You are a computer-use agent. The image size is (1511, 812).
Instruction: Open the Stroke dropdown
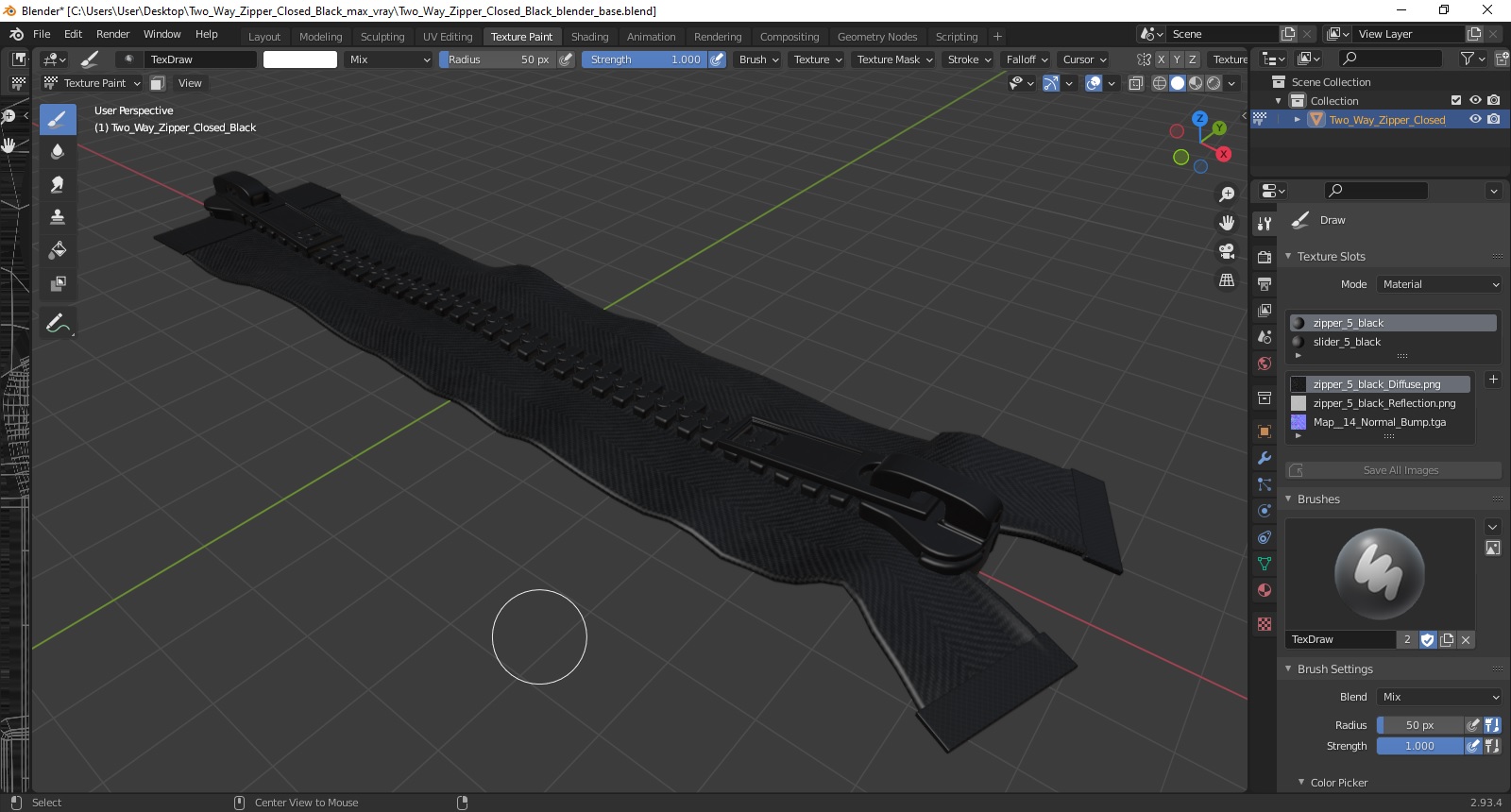tap(969, 59)
